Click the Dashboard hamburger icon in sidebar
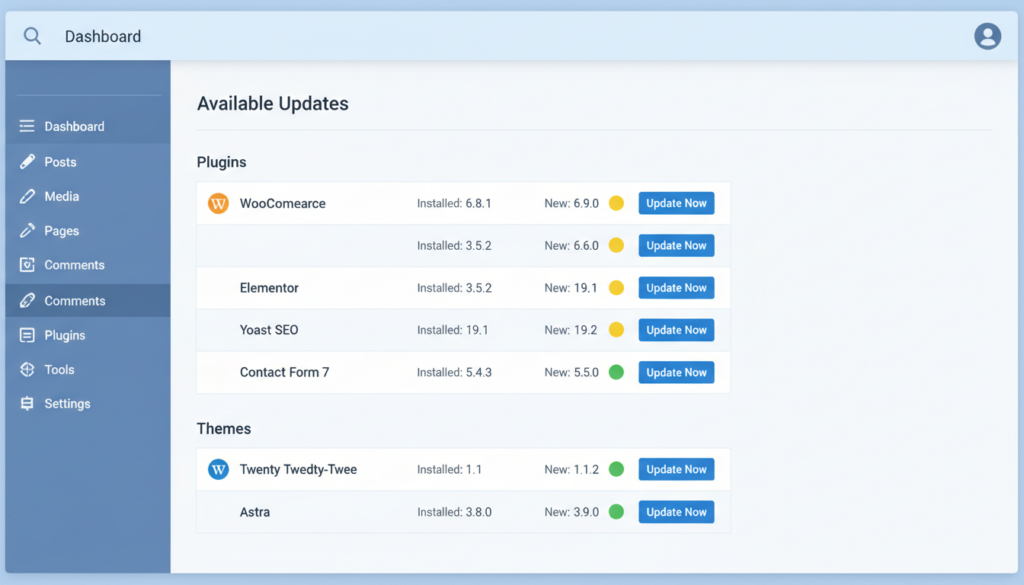Screen dimensions: 1024x585 (x=27, y=126)
